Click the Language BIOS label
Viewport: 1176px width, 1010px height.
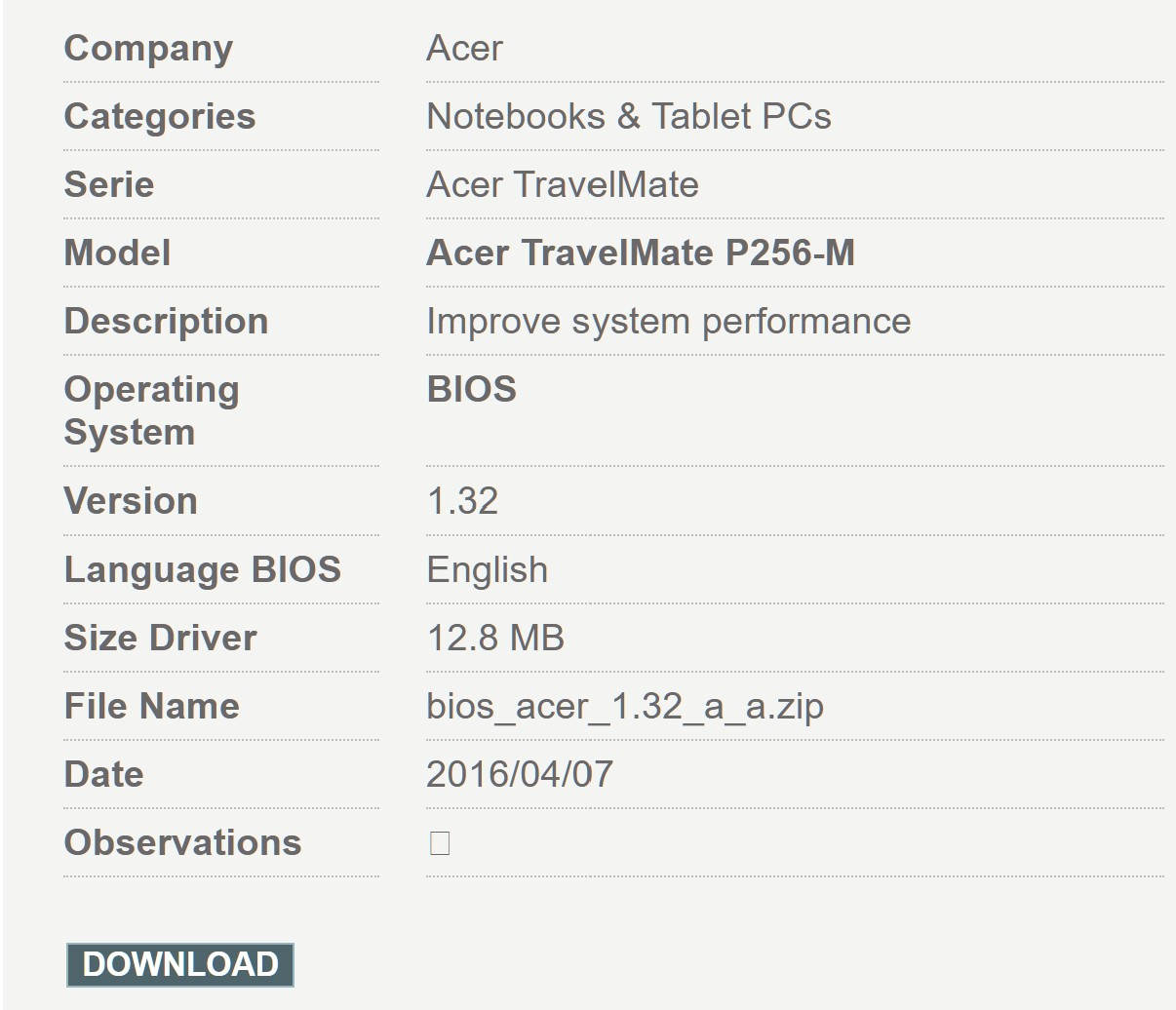coord(203,569)
